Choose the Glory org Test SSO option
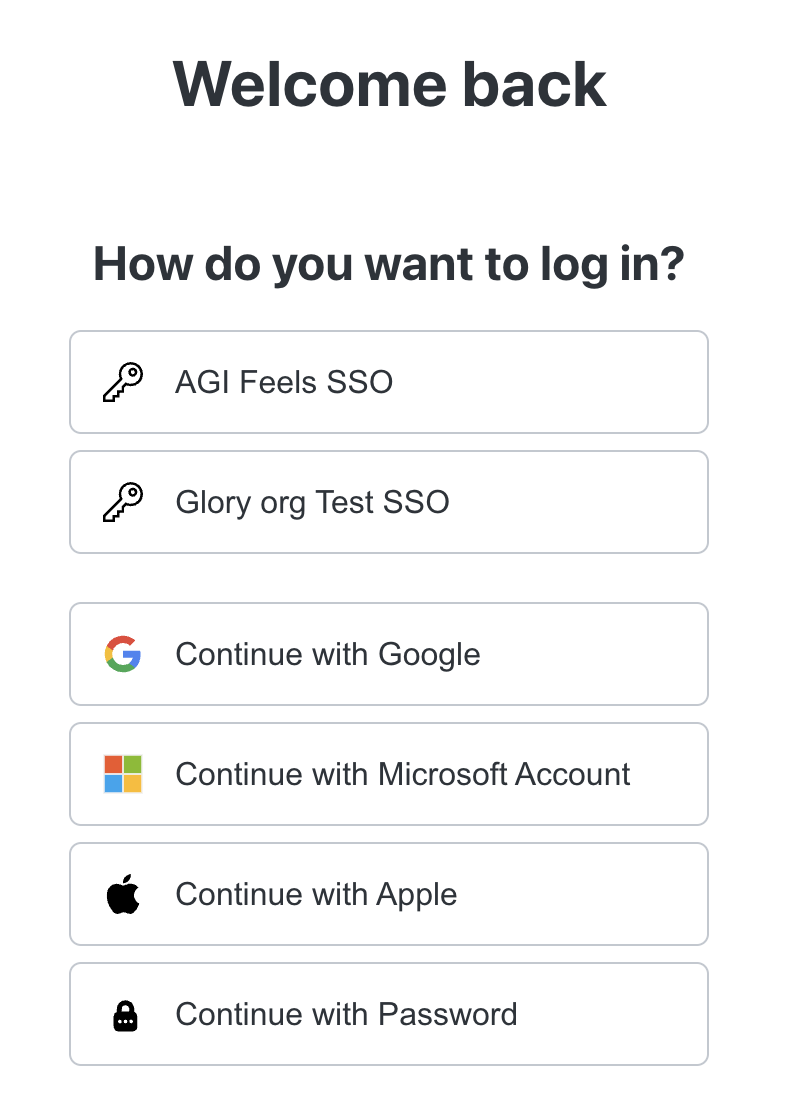 (x=388, y=501)
